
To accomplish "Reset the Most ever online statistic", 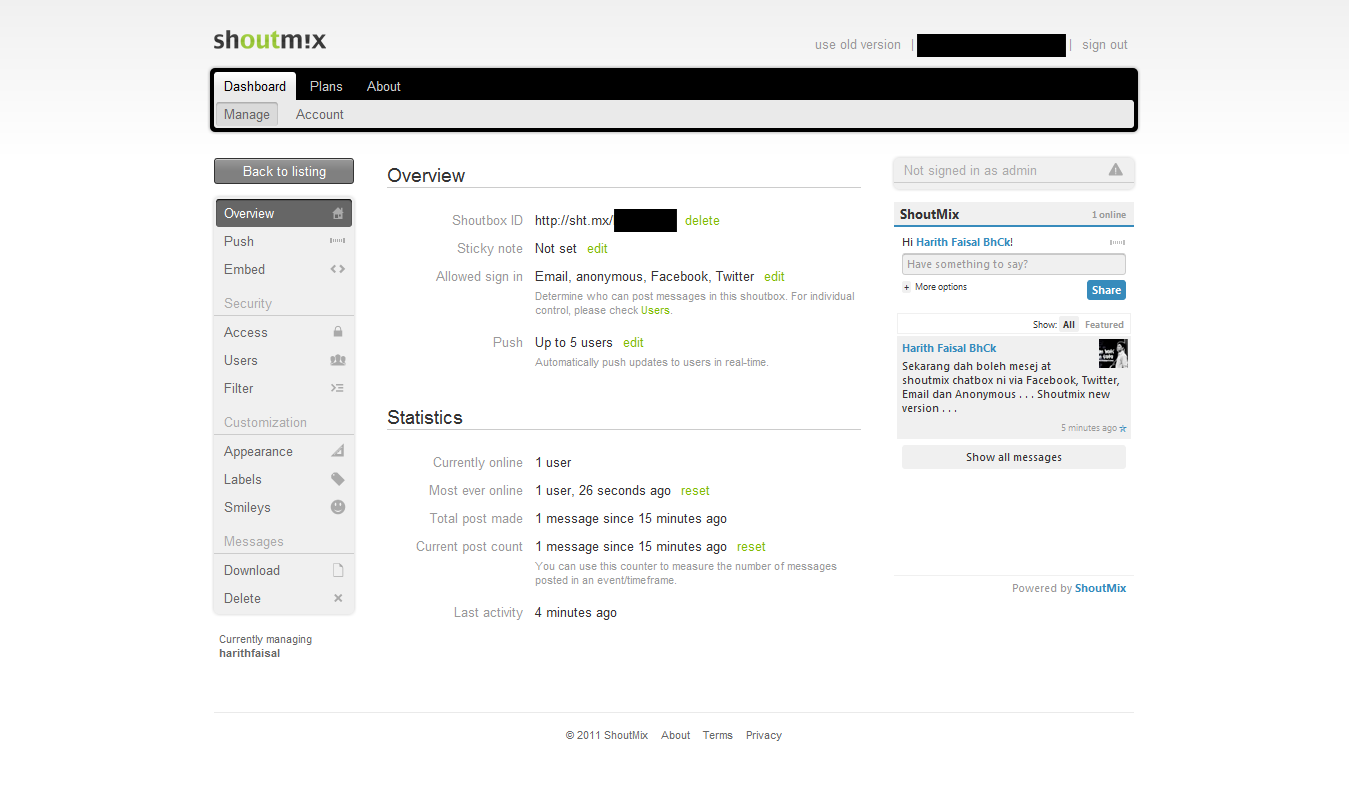I will point(695,491).
